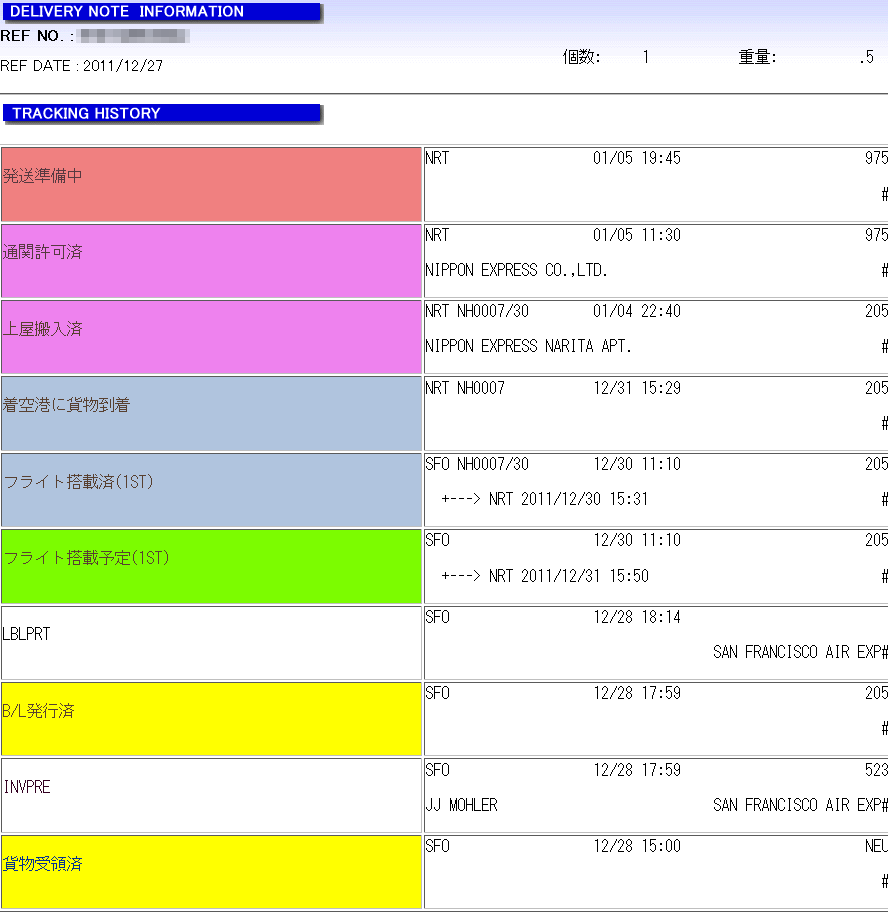Click the 個数 piece count label
The width and height of the screenshot is (888, 915).
pos(581,57)
